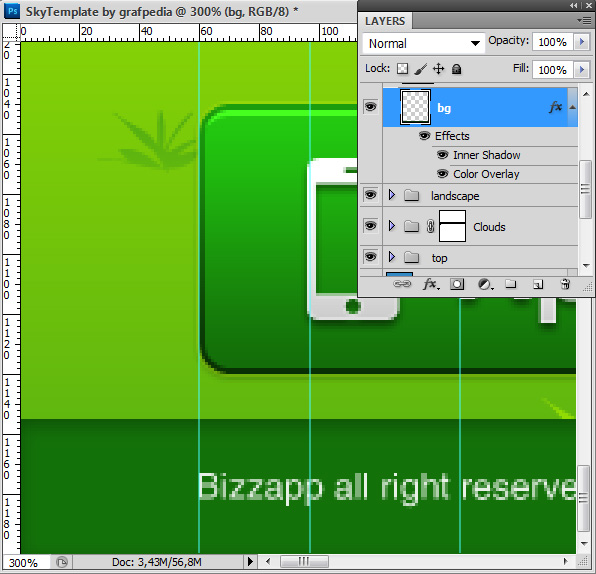
Task: Select the Clouds group name
Action: point(489,227)
